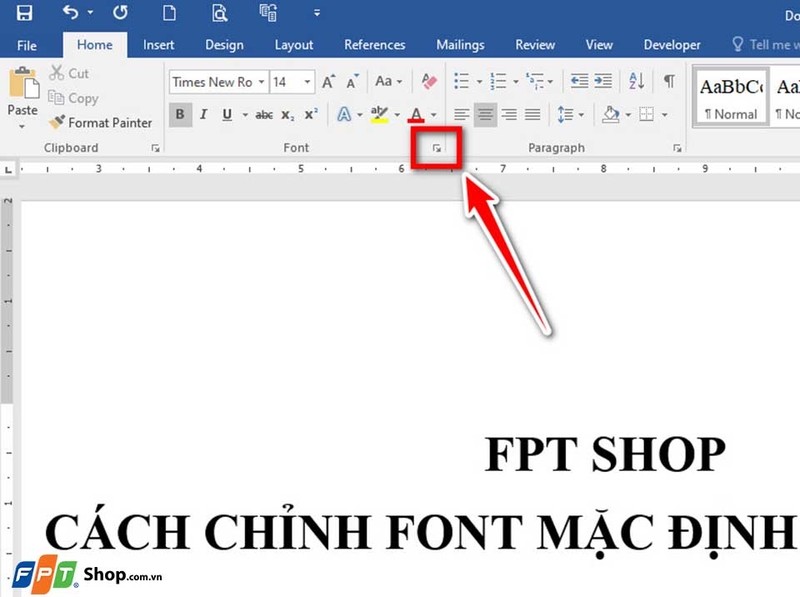Open the font color picker arrow
800x597 pixels.
(x=434, y=115)
